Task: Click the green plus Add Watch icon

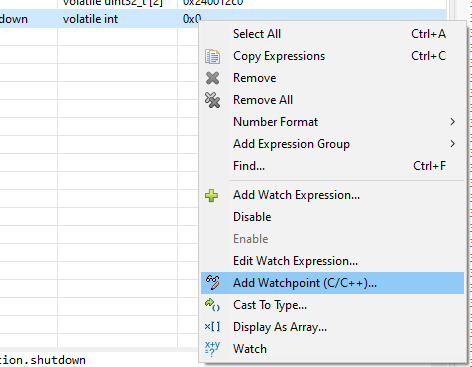Action: pyautogui.click(x=212, y=195)
